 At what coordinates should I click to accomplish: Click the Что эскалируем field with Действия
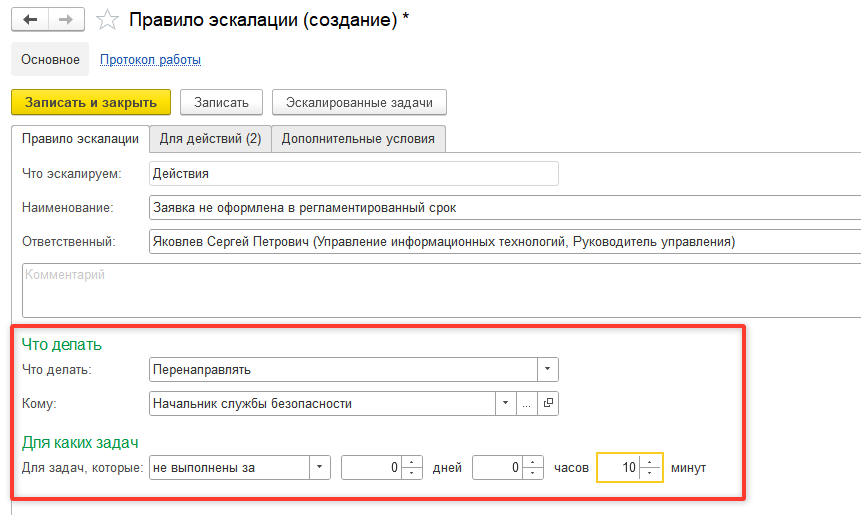354,173
